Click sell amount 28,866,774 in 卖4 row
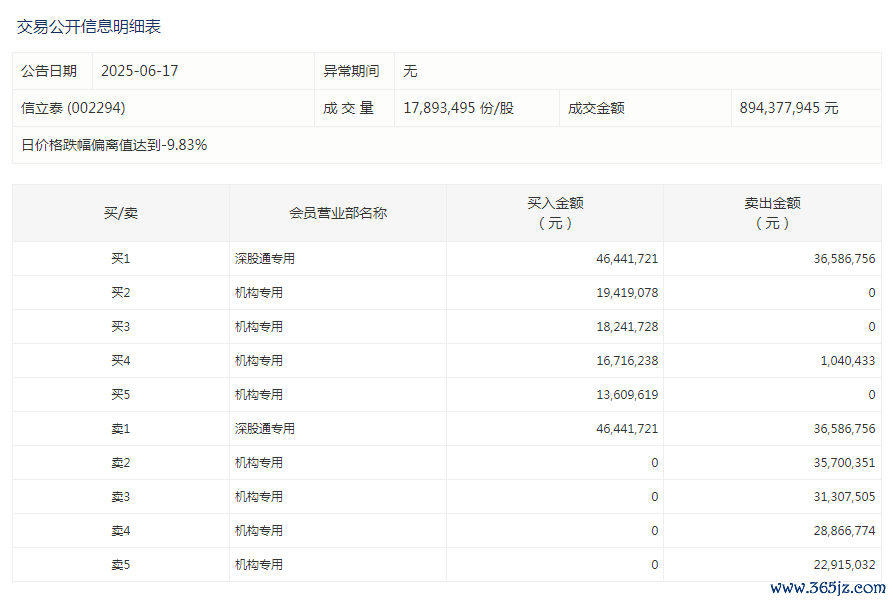Screen dimensions: 893x603 tap(844, 531)
